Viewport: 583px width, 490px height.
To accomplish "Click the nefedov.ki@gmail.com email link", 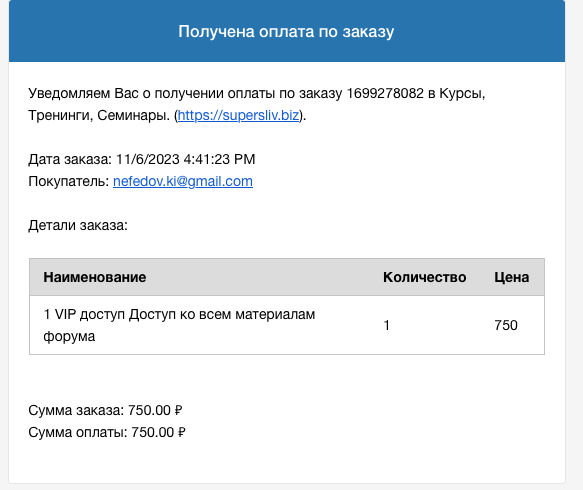I will [183, 181].
